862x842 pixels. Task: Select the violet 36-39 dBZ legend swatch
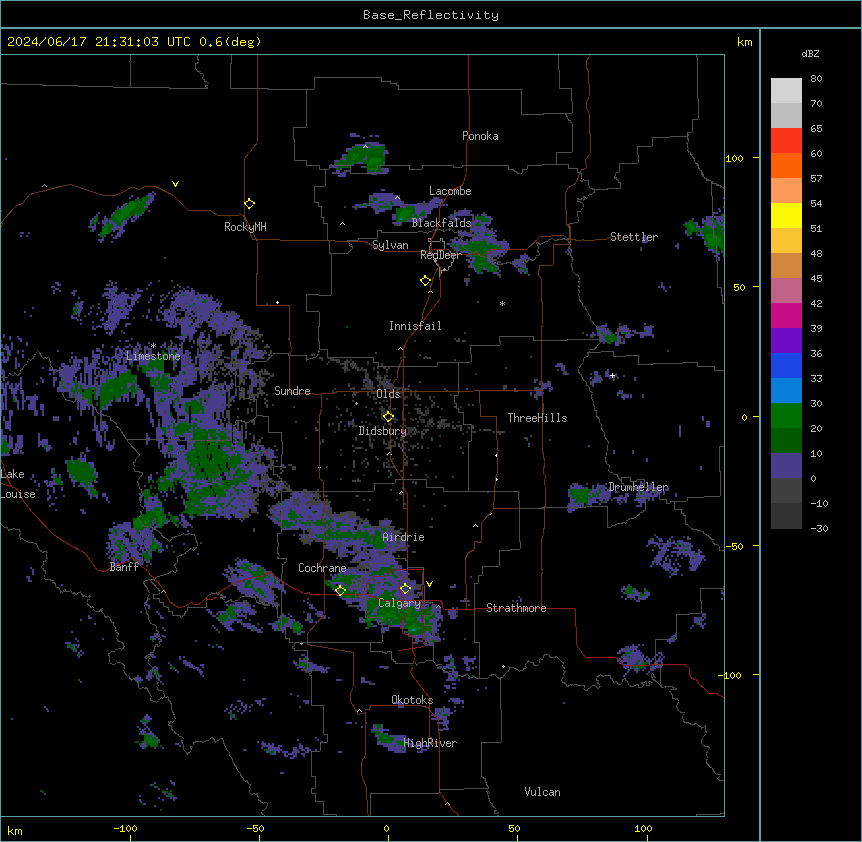786,341
